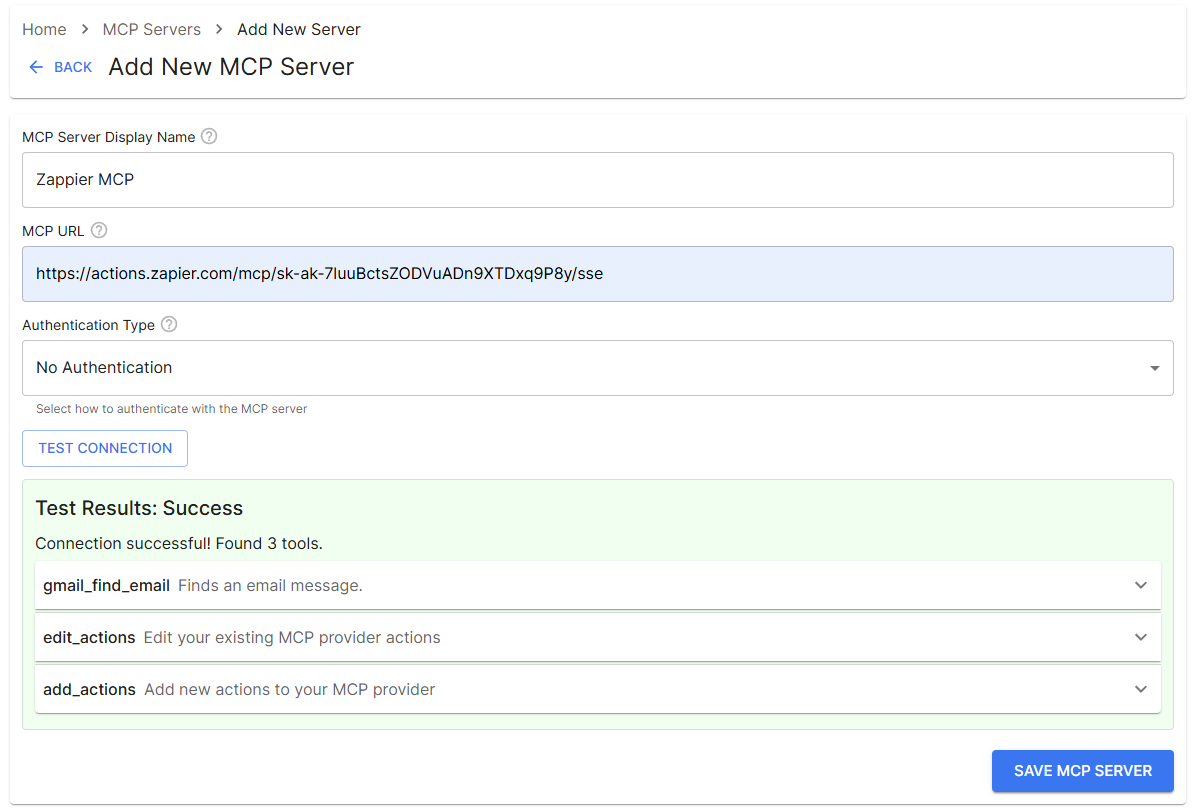Viewport: 1195px width, 812px height.
Task: Click the 'MCP URL' label
Action: coord(53,231)
